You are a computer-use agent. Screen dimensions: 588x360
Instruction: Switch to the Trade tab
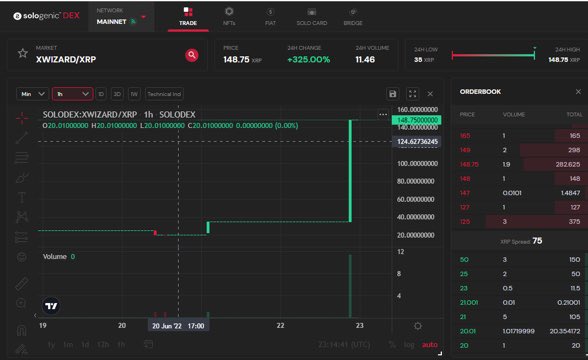coord(188,16)
